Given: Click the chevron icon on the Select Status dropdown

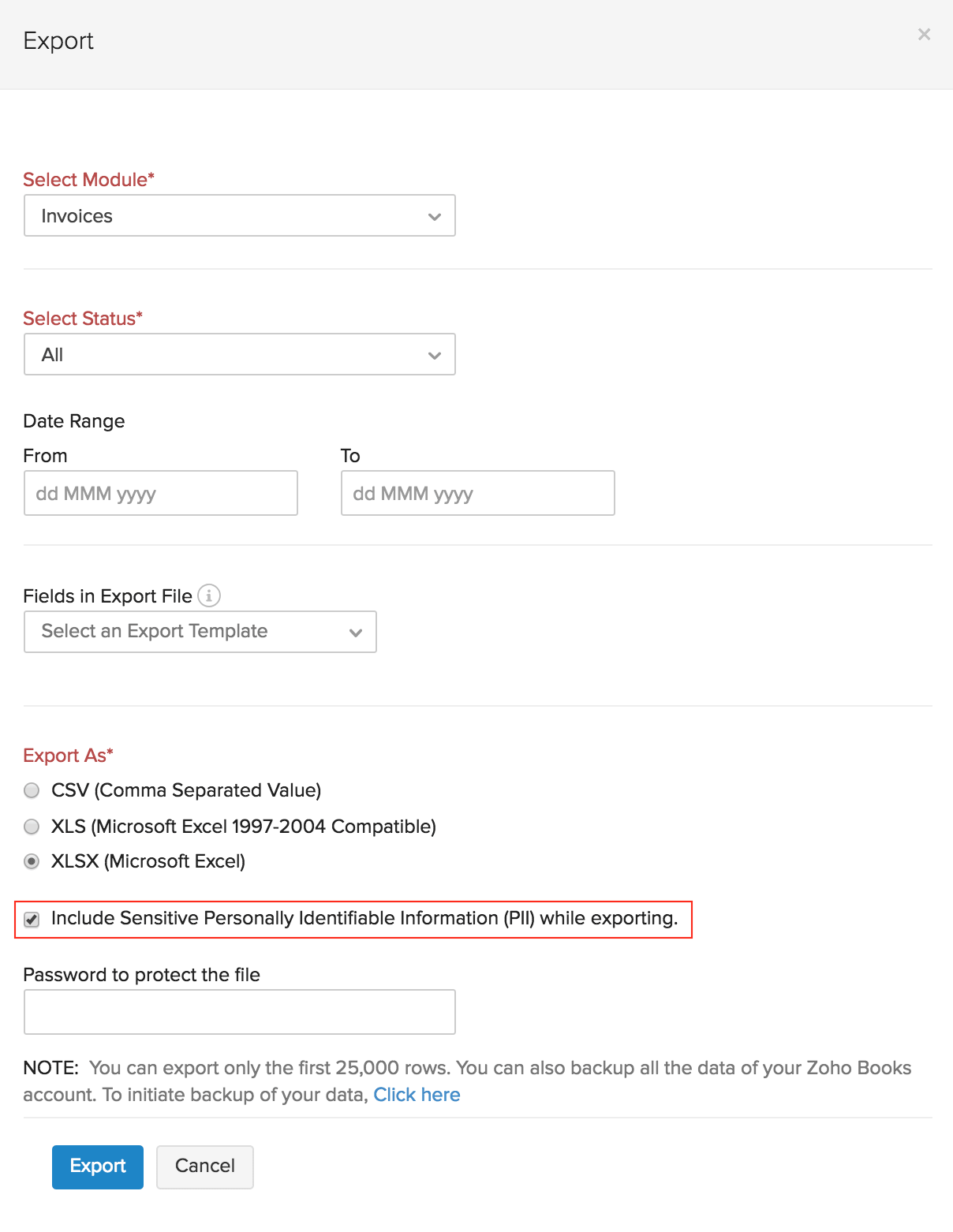Looking at the screenshot, I should click(x=435, y=354).
